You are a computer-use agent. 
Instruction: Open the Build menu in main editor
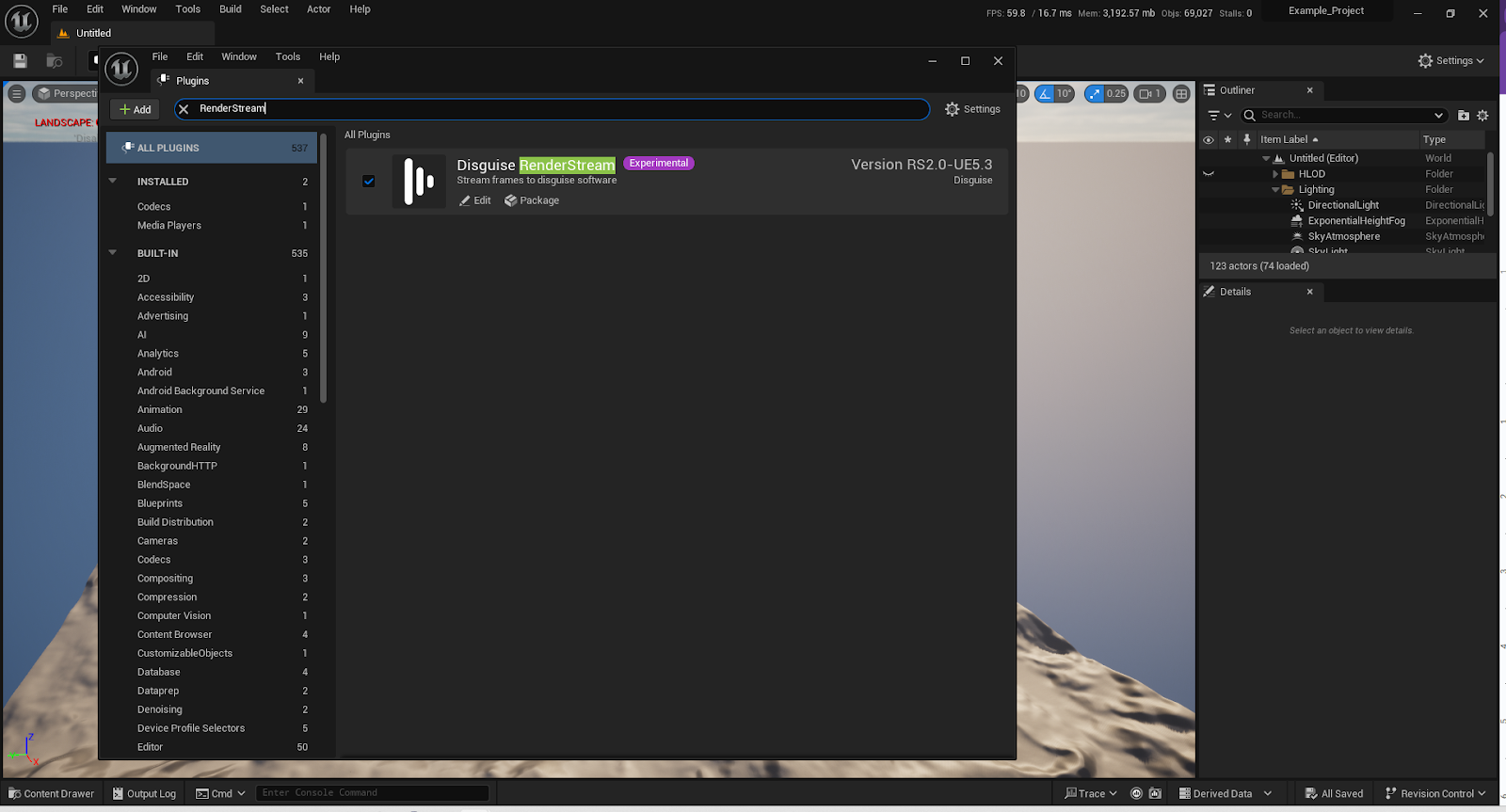click(x=231, y=9)
